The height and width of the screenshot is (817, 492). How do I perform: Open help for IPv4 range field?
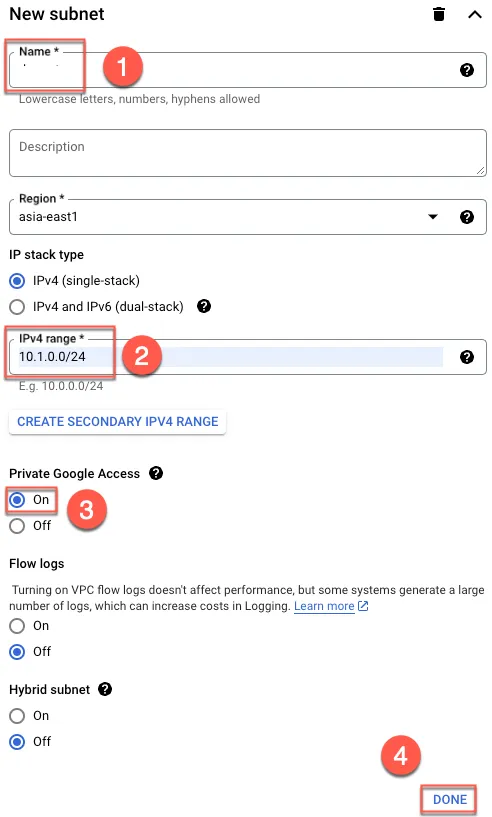pos(467,357)
